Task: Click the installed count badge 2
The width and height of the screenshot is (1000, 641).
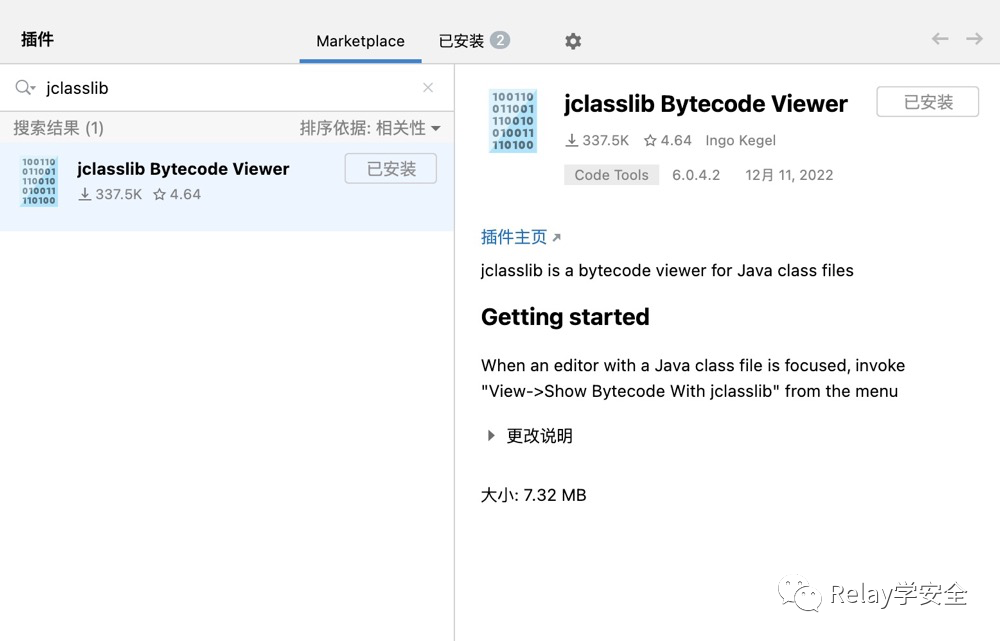Action: coord(500,40)
